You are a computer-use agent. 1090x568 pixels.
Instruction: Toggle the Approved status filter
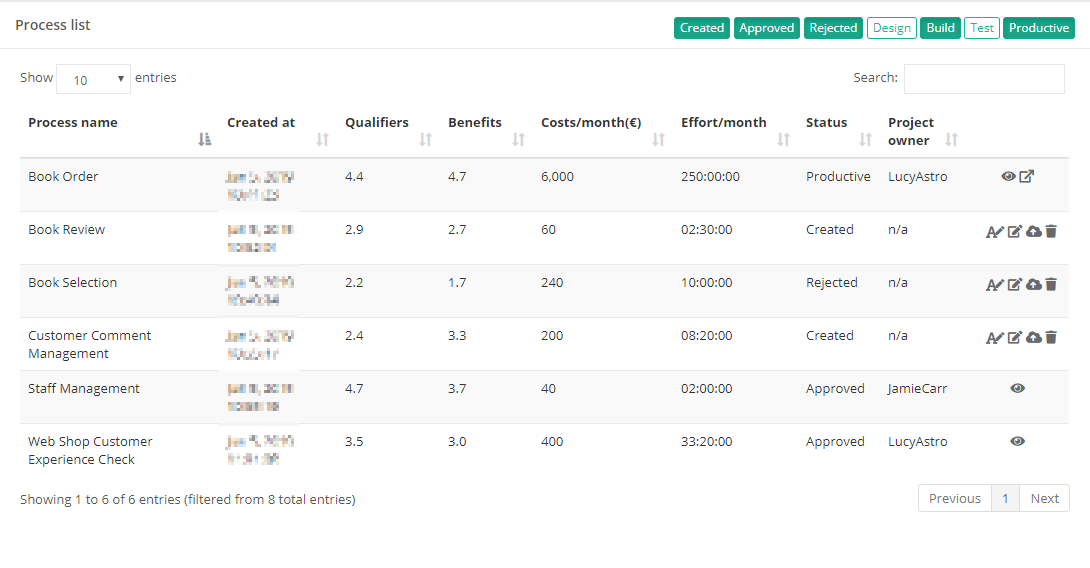click(x=767, y=28)
